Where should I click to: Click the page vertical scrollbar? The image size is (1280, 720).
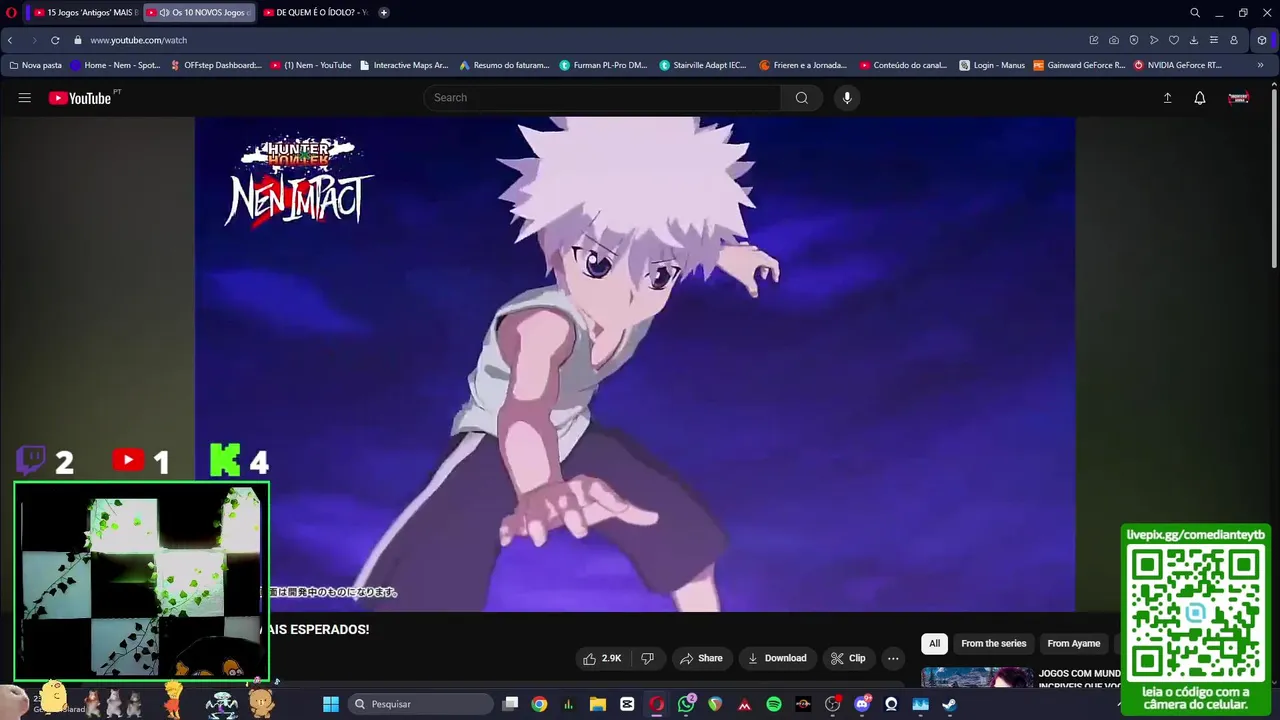pos(1274,178)
